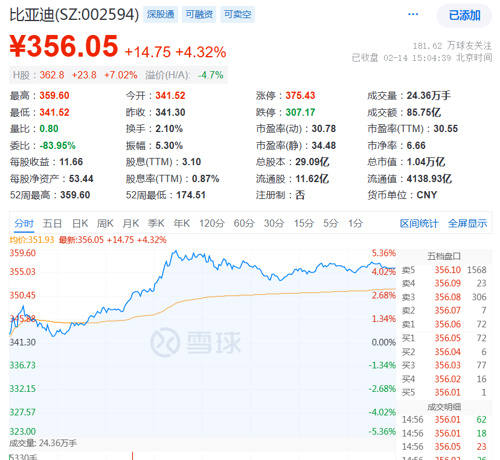
Task: Click the 量比 value 0.80
Action: (x=49, y=129)
